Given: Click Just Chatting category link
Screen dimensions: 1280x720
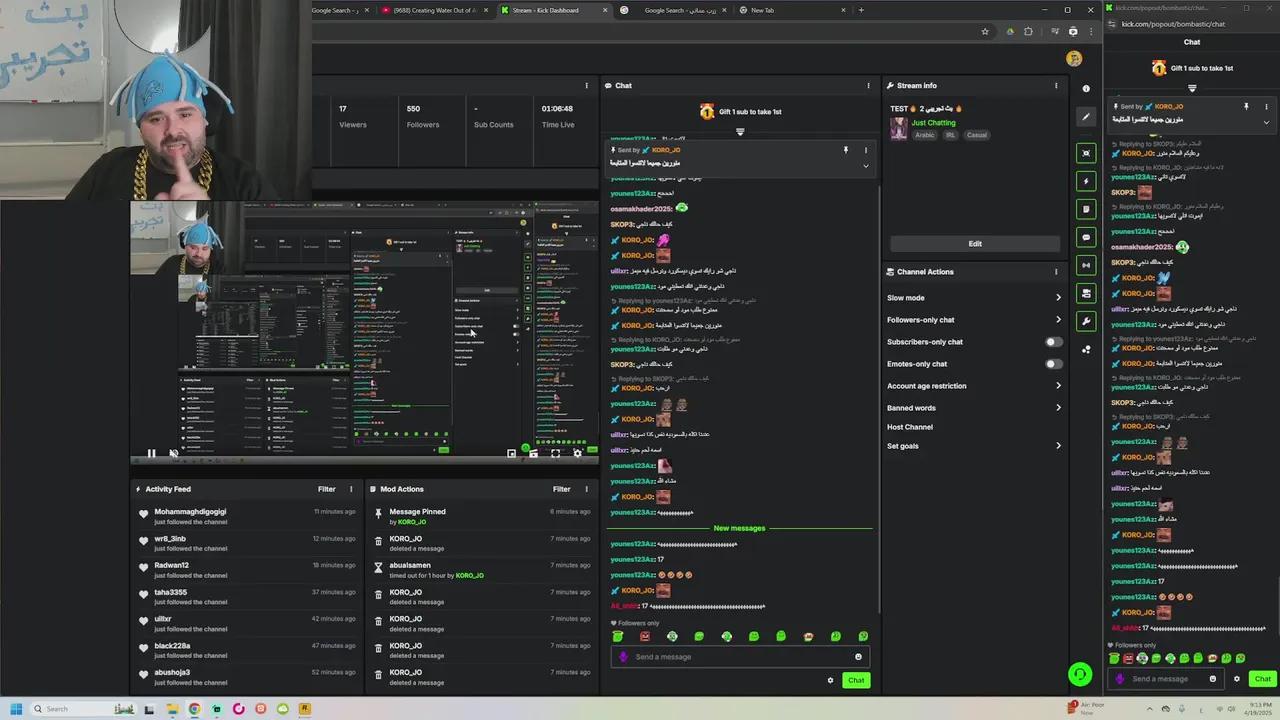Looking at the screenshot, I should point(933,123).
